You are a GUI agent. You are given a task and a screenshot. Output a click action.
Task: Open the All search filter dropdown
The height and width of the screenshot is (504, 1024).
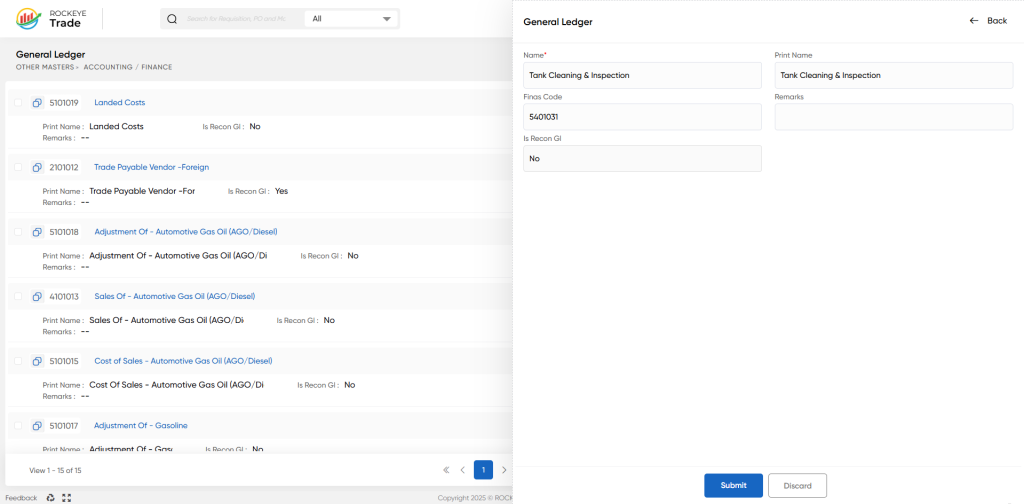pyautogui.click(x=351, y=19)
